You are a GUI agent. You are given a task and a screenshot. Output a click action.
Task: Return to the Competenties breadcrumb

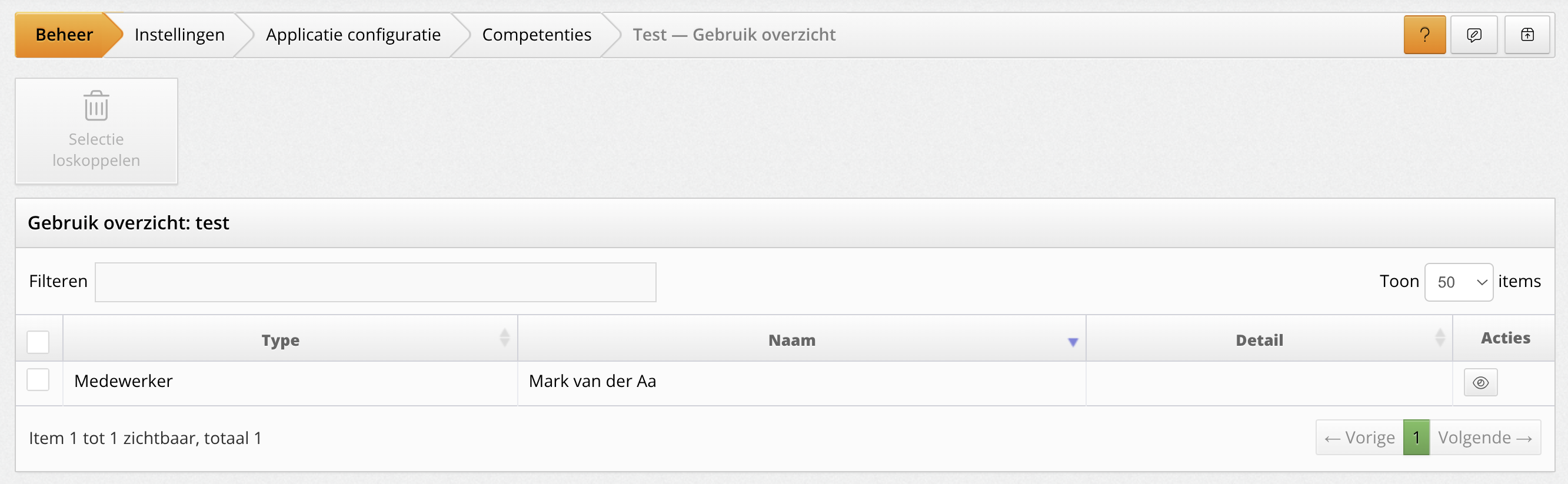click(536, 35)
